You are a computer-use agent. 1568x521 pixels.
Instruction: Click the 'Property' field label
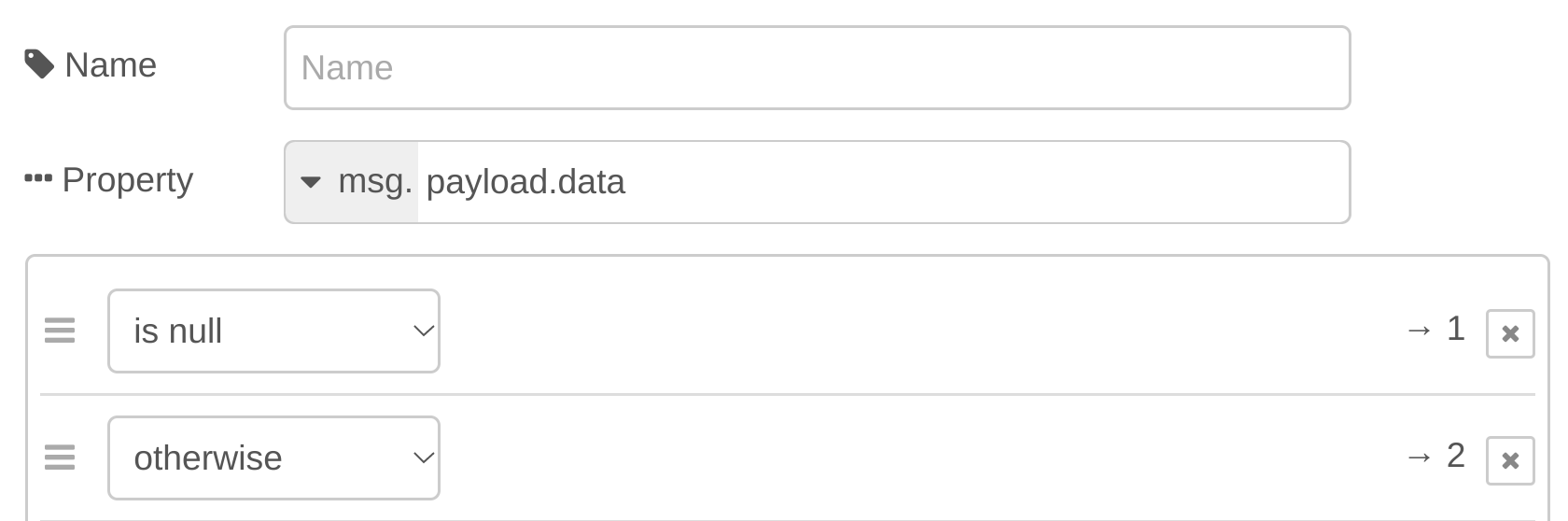click(x=127, y=179)
